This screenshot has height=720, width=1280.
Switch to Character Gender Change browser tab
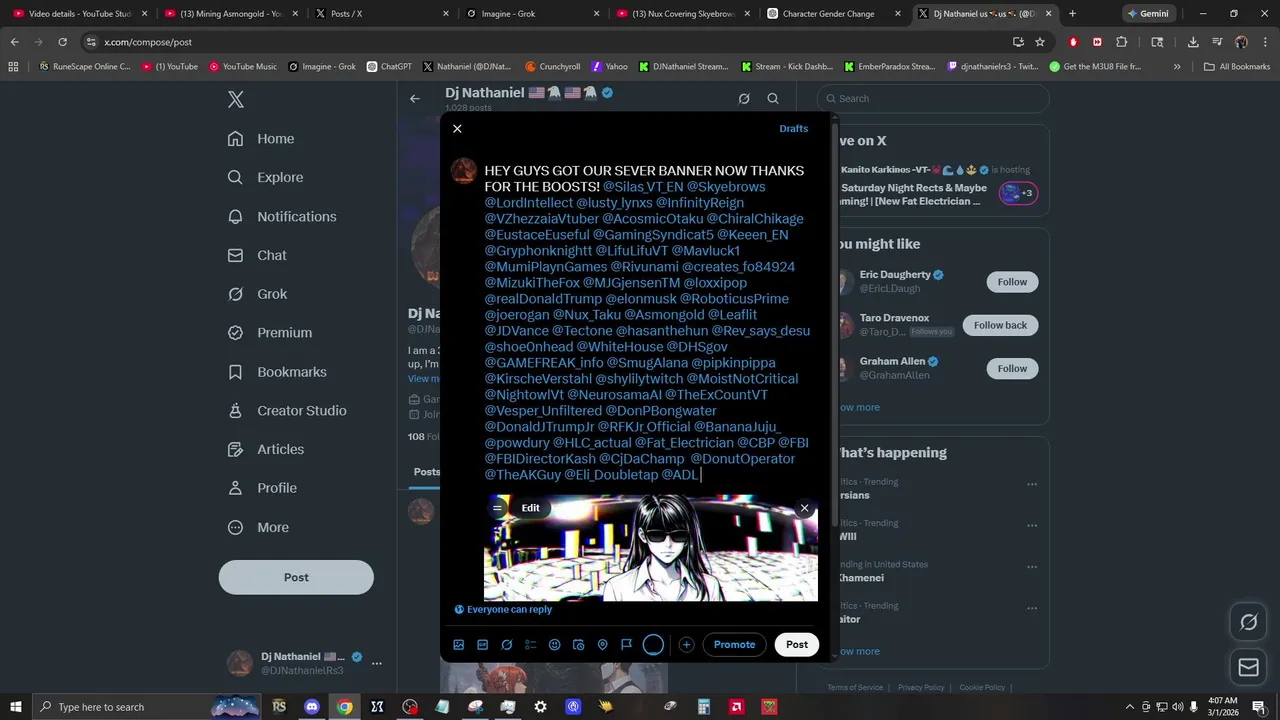point(834,14)
